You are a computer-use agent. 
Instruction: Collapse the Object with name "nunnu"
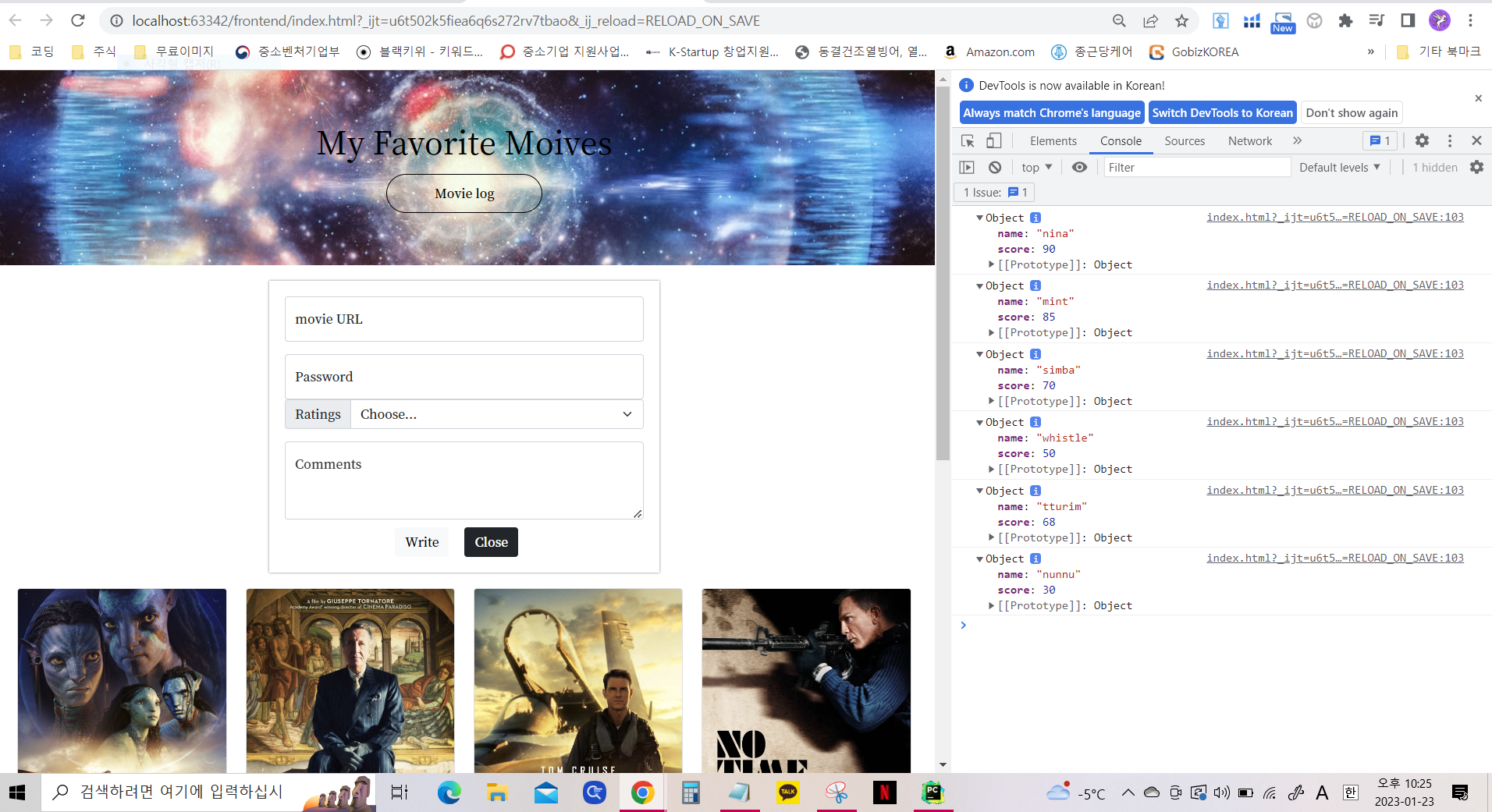pos(979,559)
